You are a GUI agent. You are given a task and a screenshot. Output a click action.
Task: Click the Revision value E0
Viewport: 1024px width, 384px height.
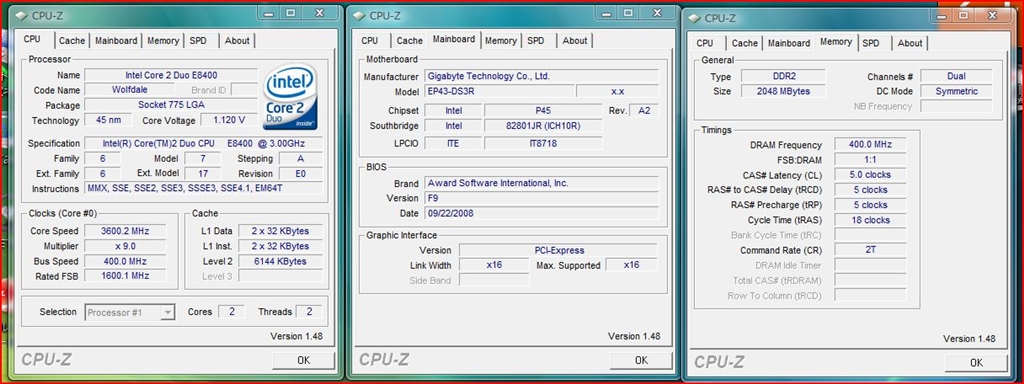tap(300, 174)
